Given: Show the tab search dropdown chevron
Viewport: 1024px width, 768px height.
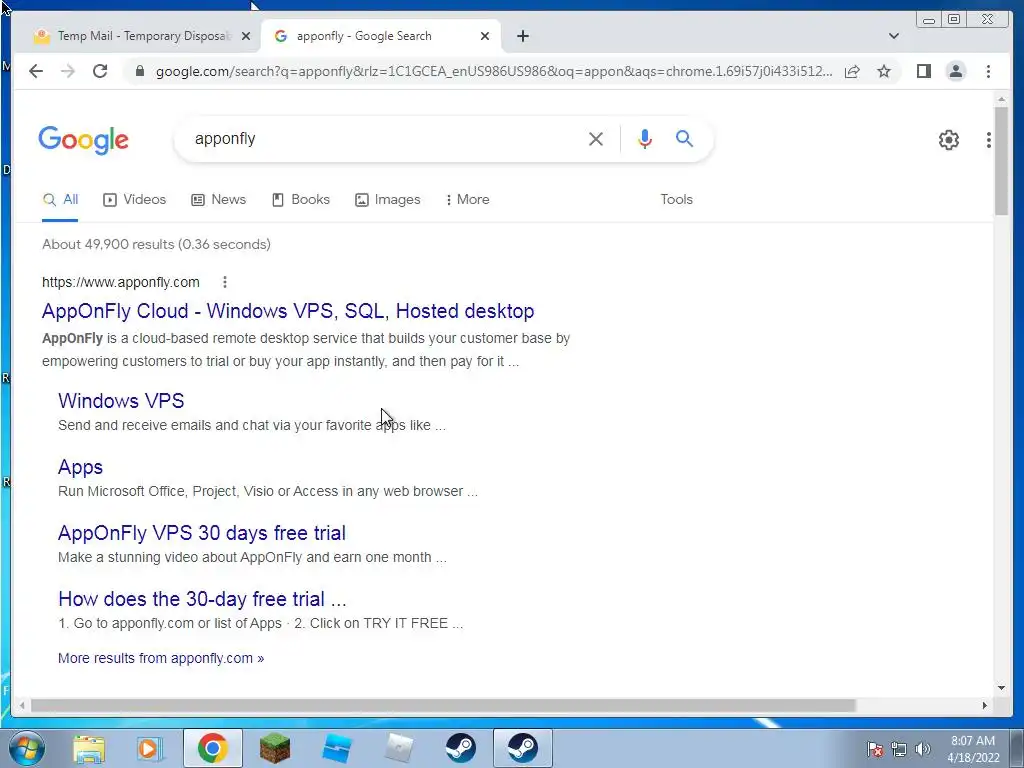Looking at the screenshot, I should pos(894,36).
